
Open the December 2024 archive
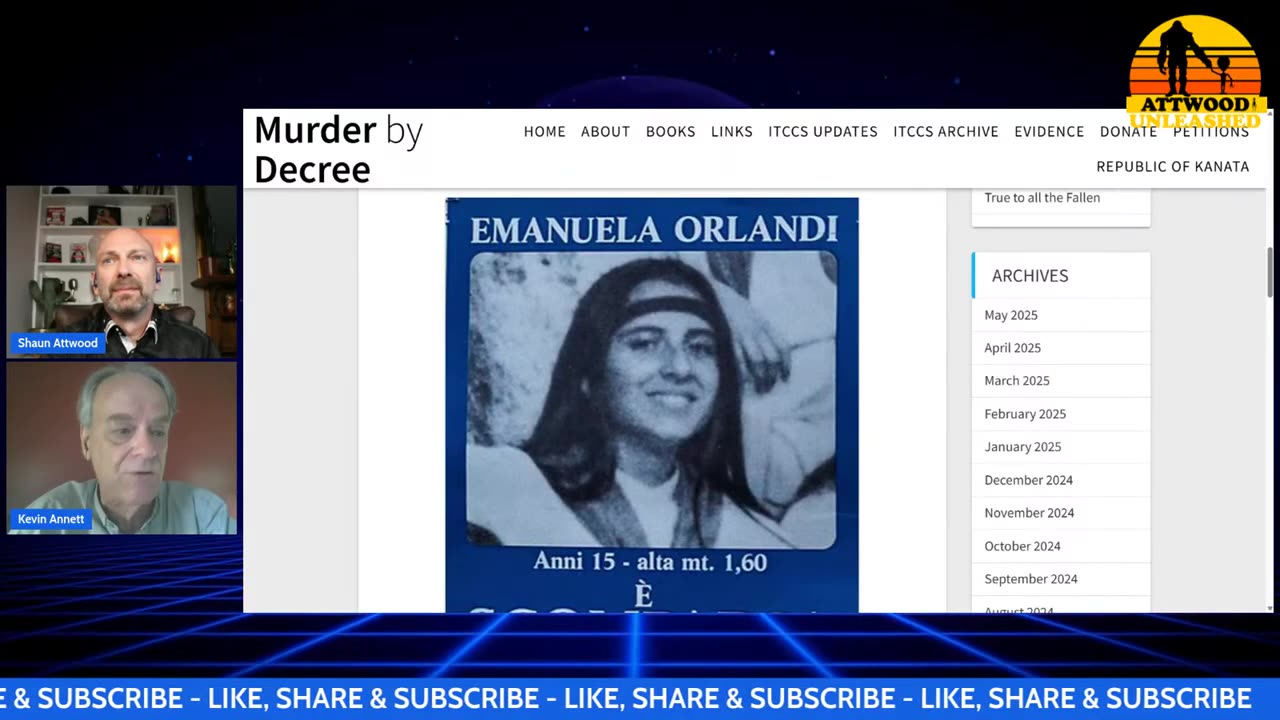1028,480
